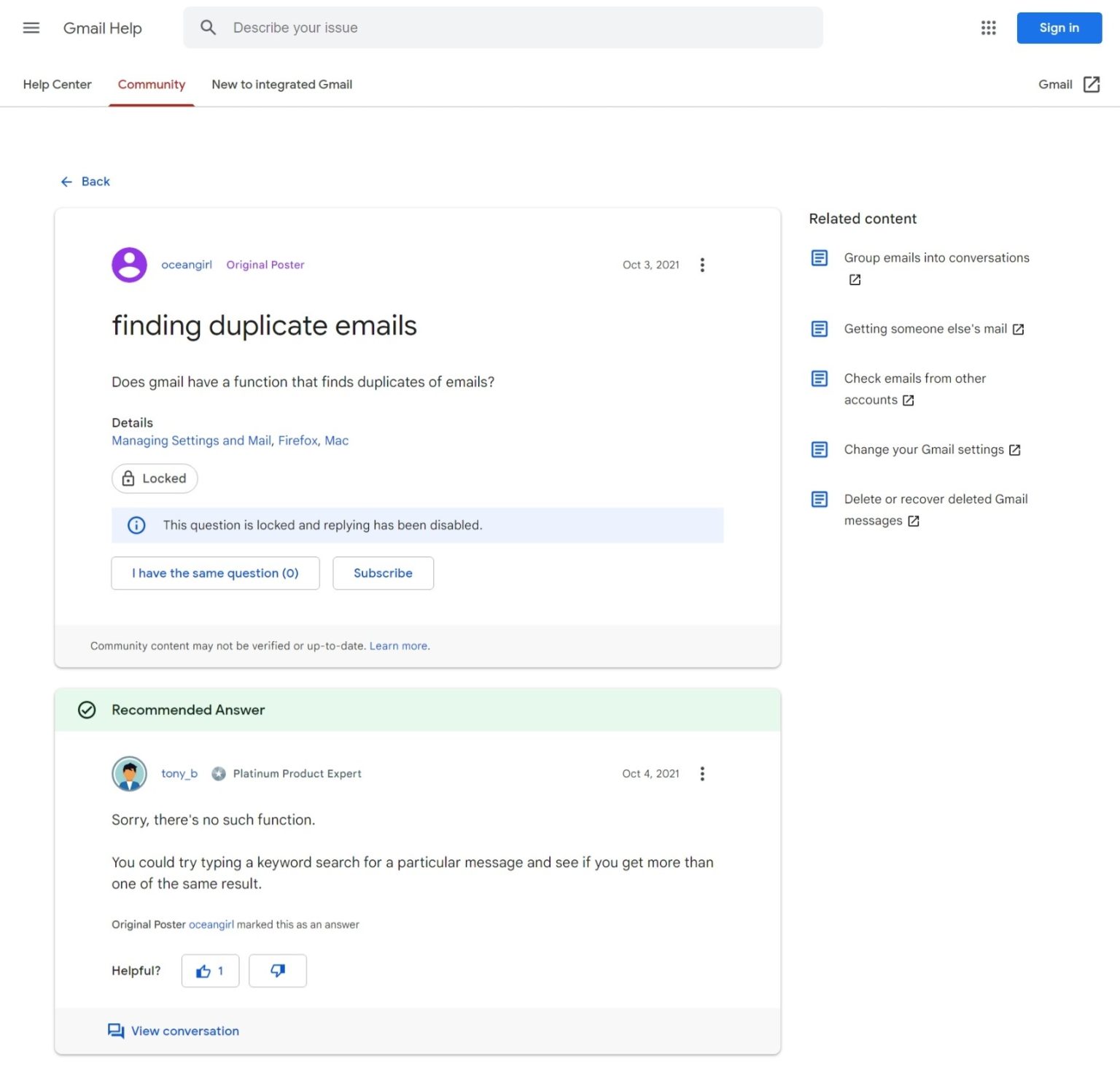Click the Subscribe button
Viewport: 1120px width, 1078px height.
pyautogui.click(x=383, y=573)
